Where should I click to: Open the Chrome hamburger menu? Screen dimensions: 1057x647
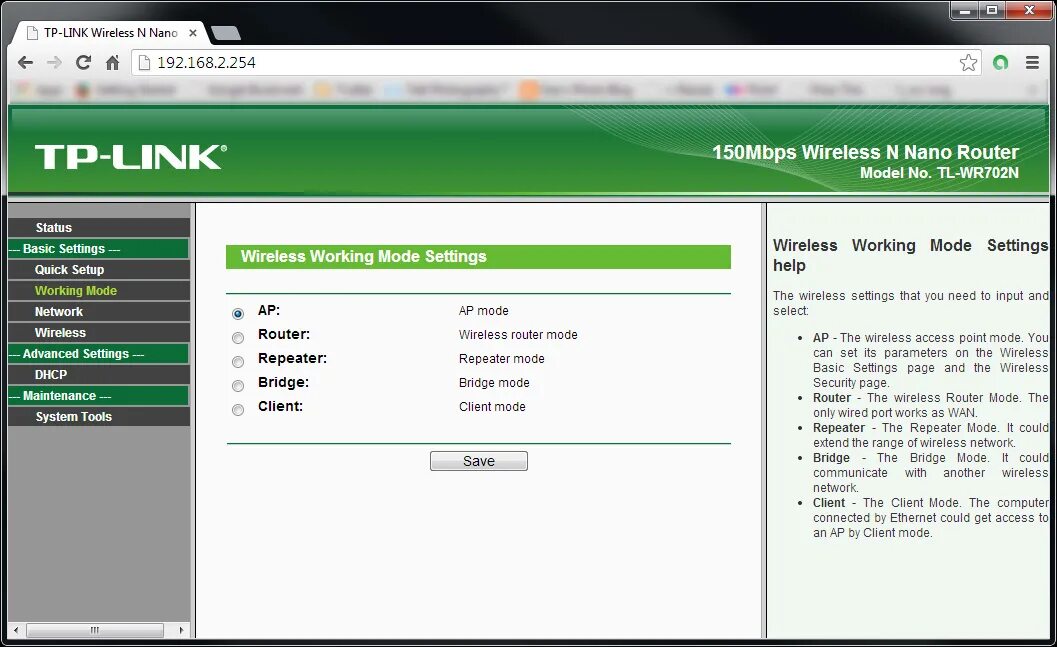[x=1032, y=63]
